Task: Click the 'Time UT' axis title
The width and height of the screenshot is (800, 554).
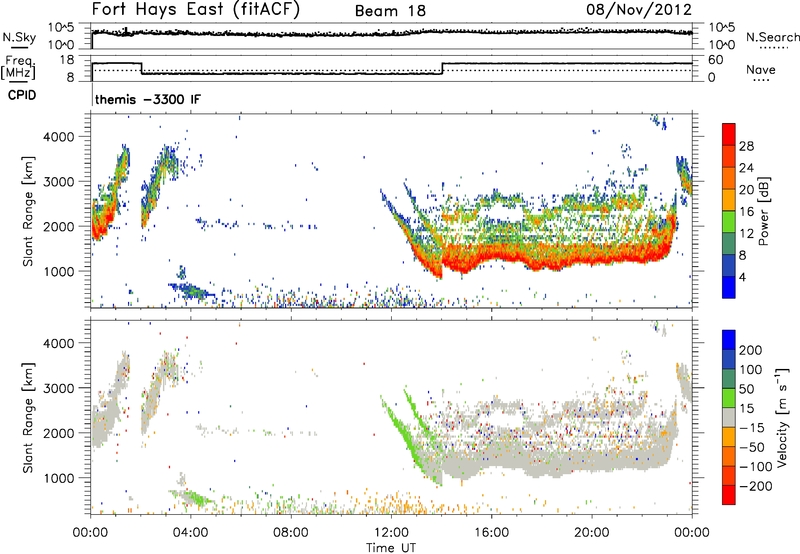Action: 391,547
